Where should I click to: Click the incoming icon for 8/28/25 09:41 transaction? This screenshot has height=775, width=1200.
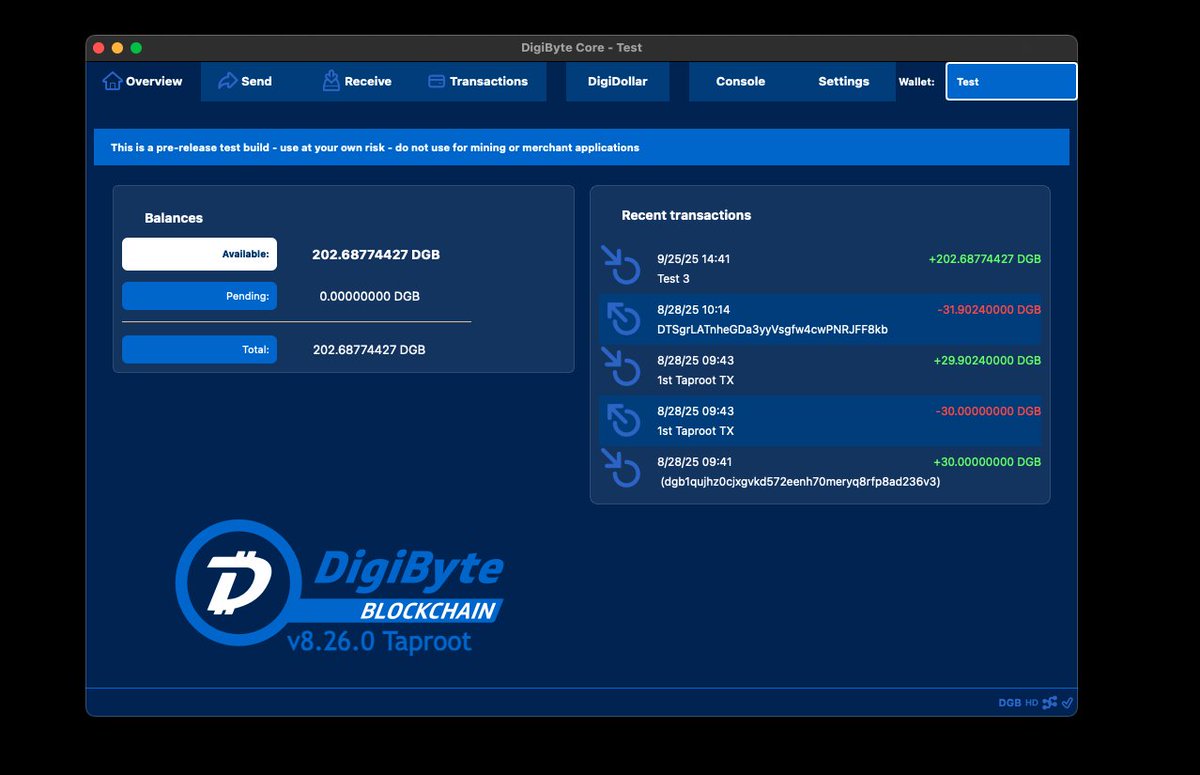(x=620, y=470)
